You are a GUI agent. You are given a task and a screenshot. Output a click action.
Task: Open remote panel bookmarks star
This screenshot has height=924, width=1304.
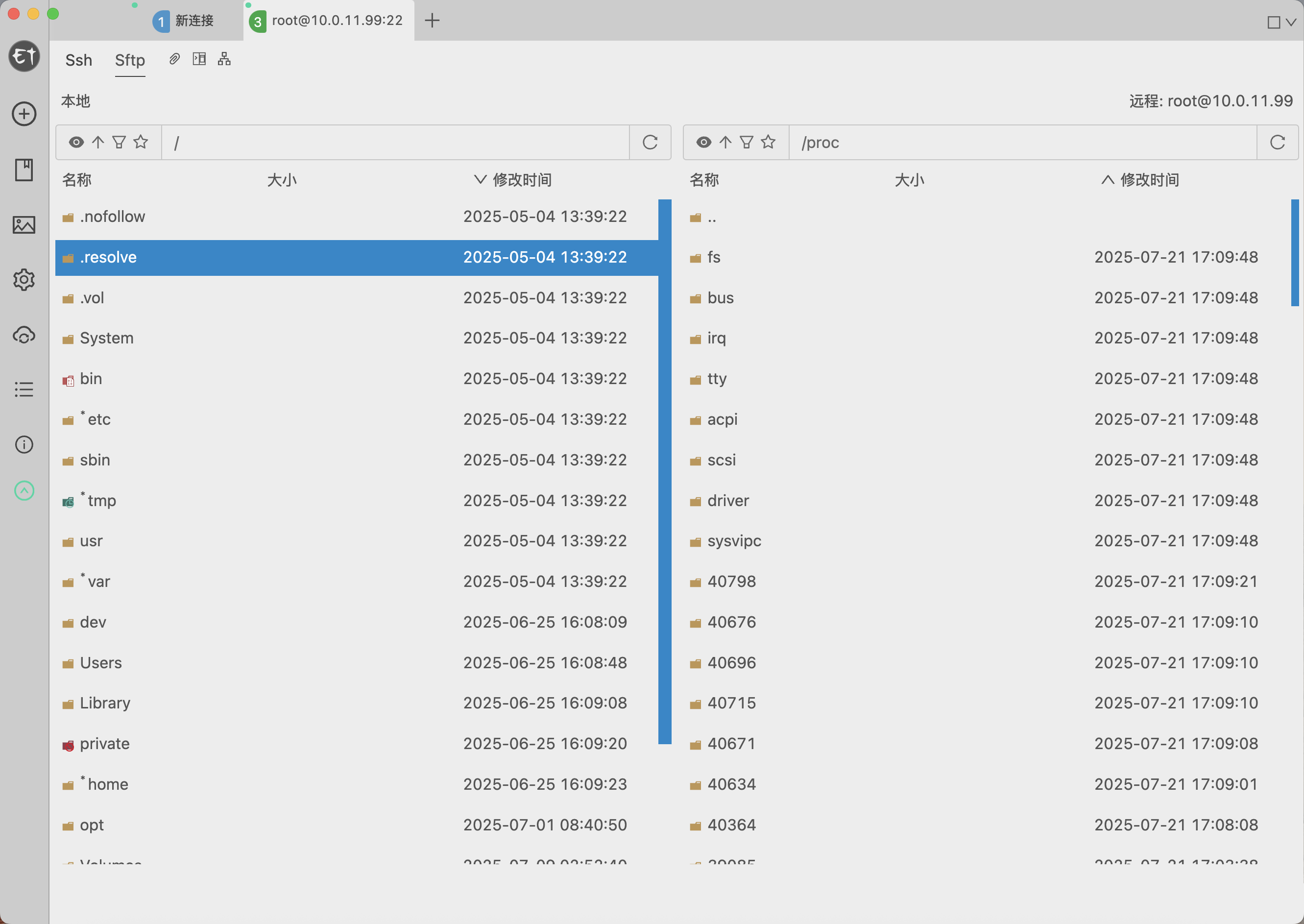pos(768,142)
